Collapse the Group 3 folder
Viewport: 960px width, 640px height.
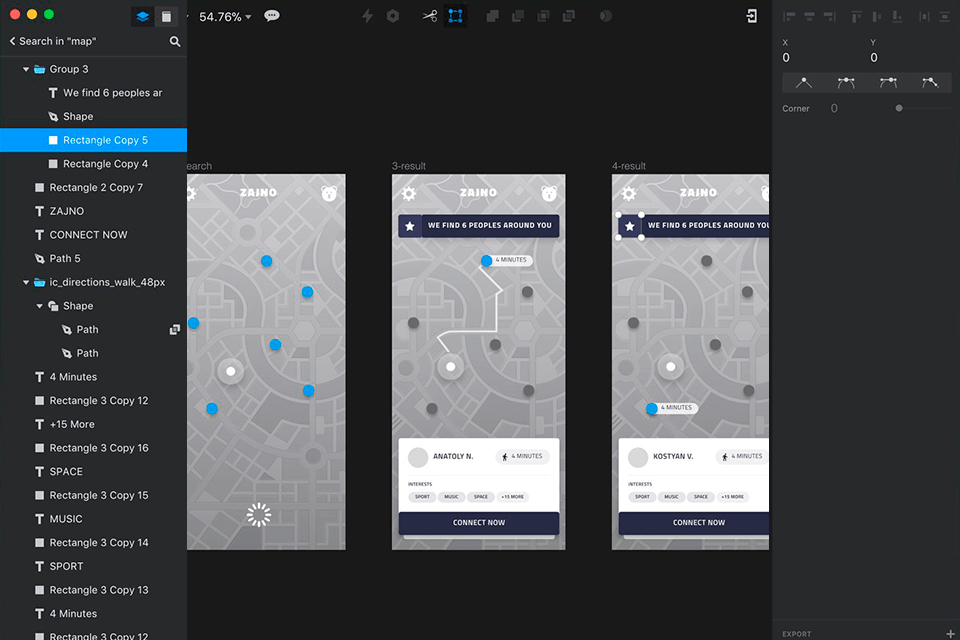(x=26, y=69)
